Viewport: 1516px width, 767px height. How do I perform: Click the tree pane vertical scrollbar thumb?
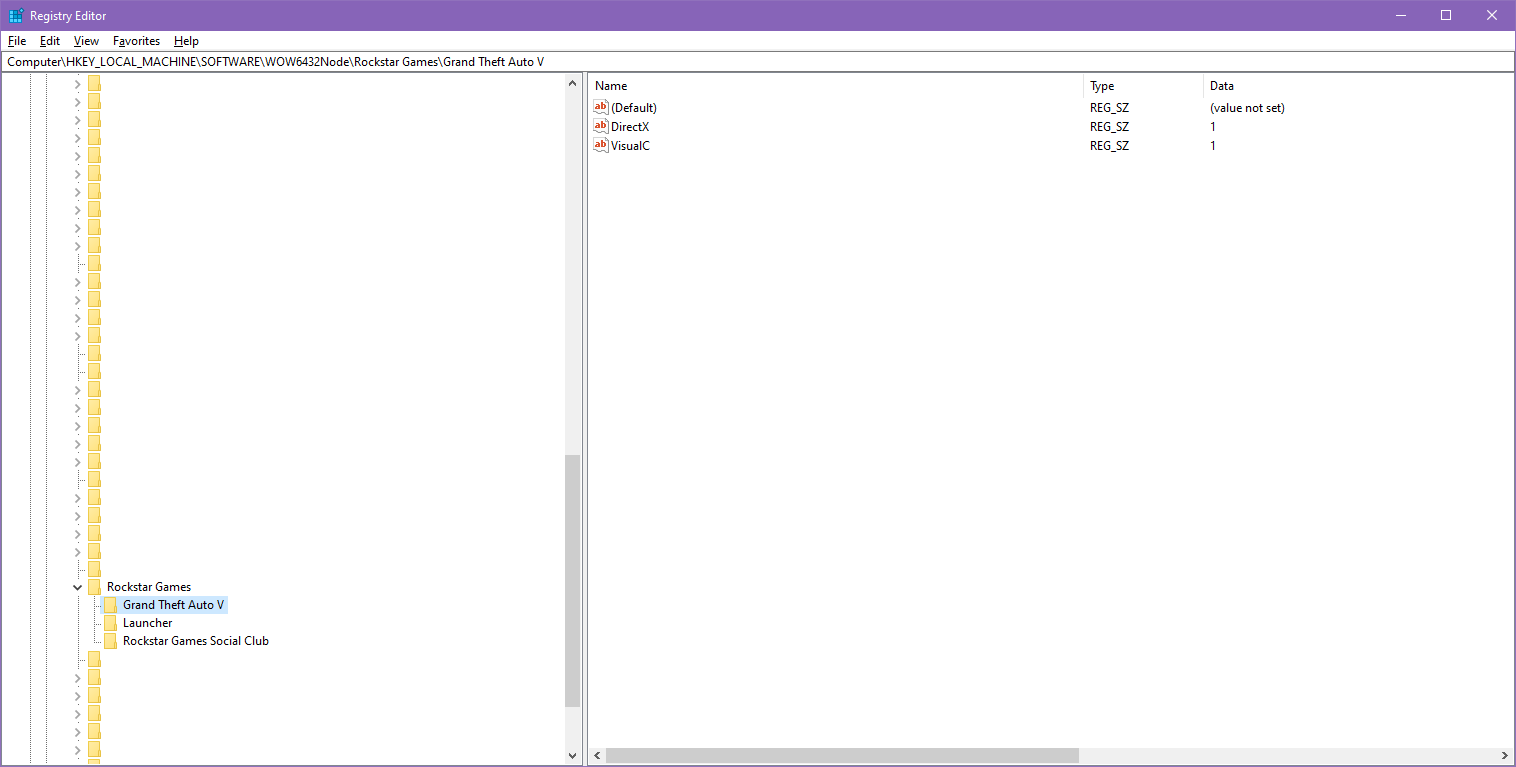(573, 581)
